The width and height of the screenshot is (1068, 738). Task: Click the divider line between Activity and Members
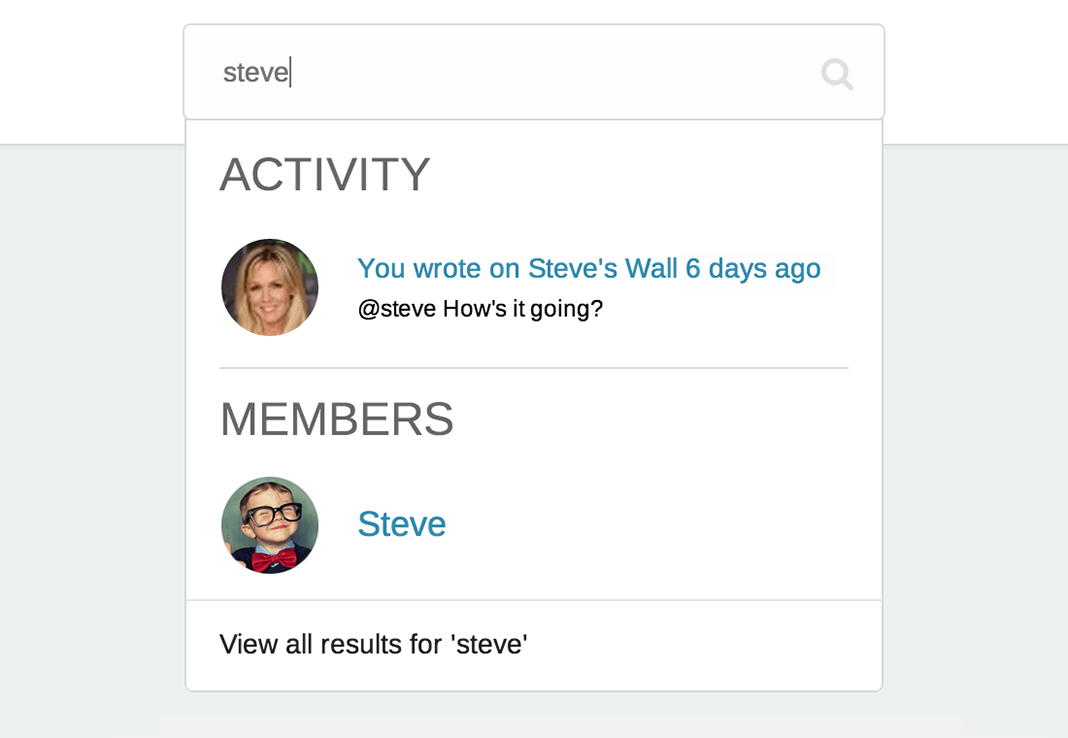point(534,368)
